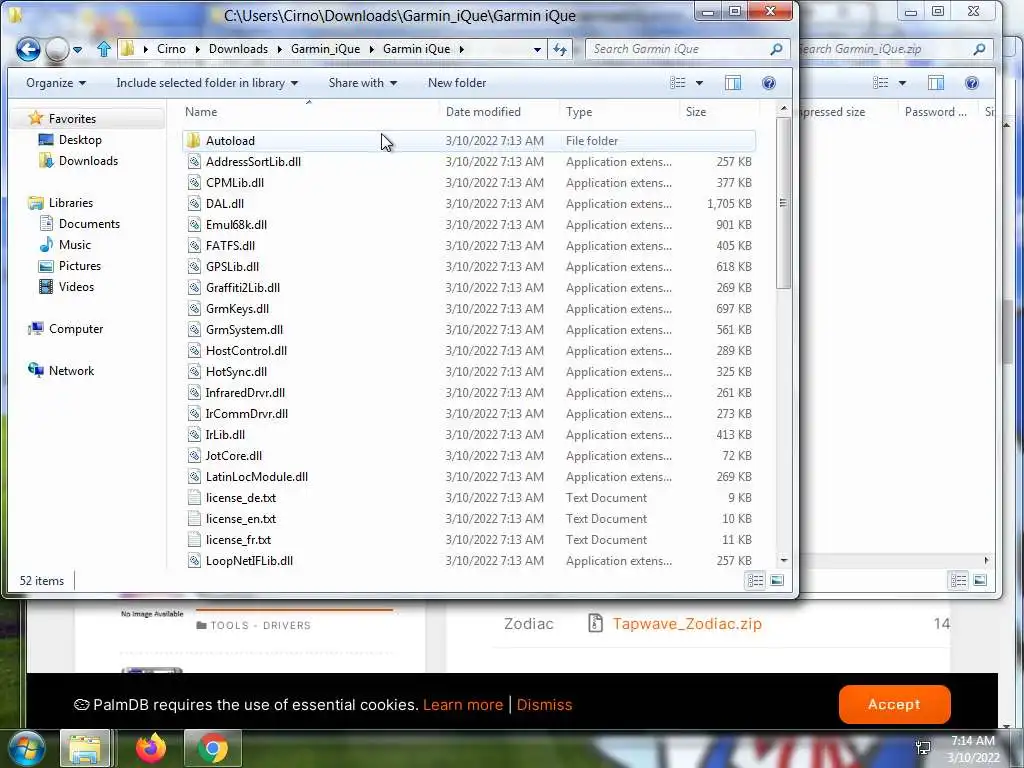Open the Share with menu
Viewport: 1024px width, 768px height.
[362, 83]
